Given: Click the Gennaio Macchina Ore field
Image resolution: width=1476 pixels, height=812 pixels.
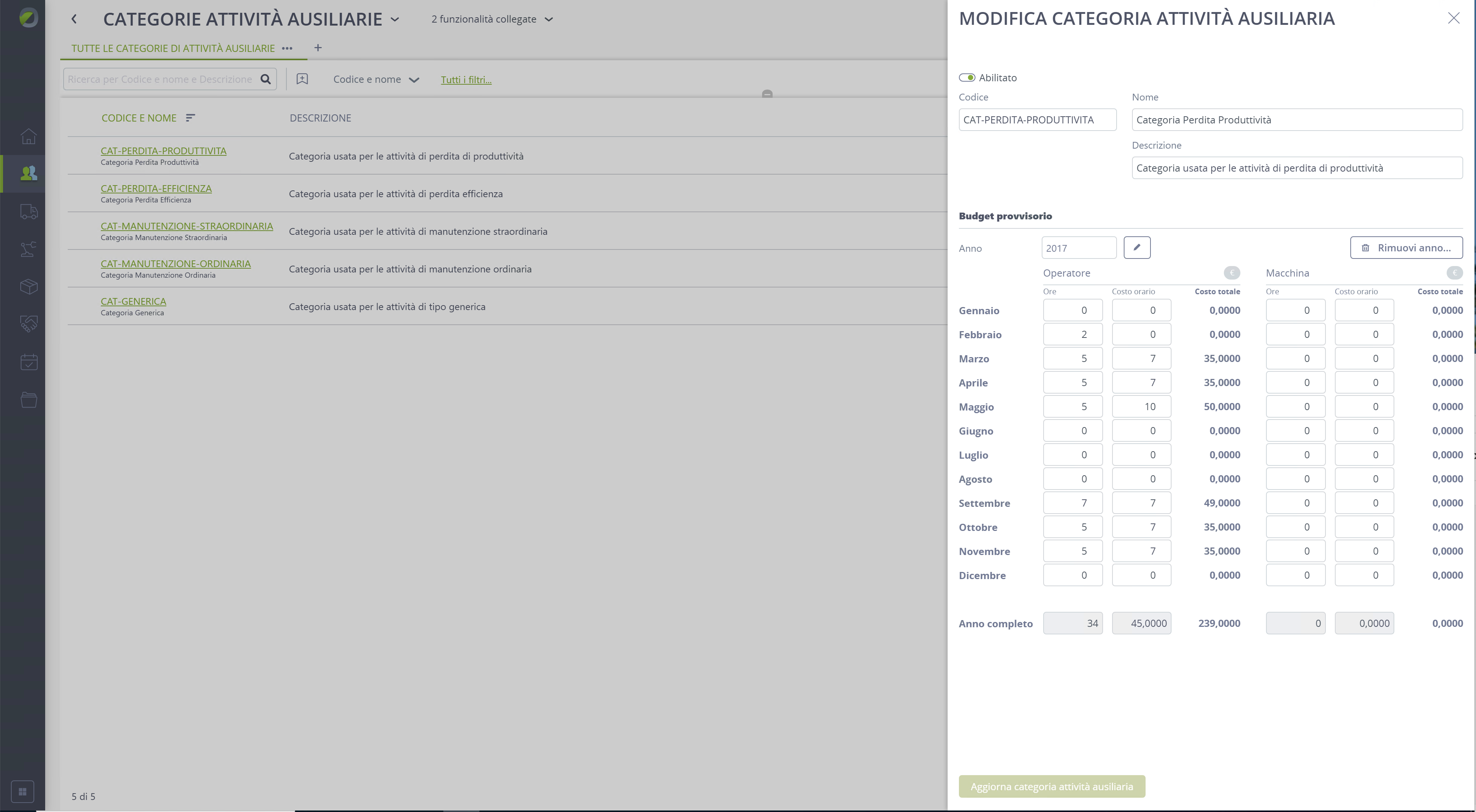Looking at the screenshot, I should click(x=1295, y=310).
